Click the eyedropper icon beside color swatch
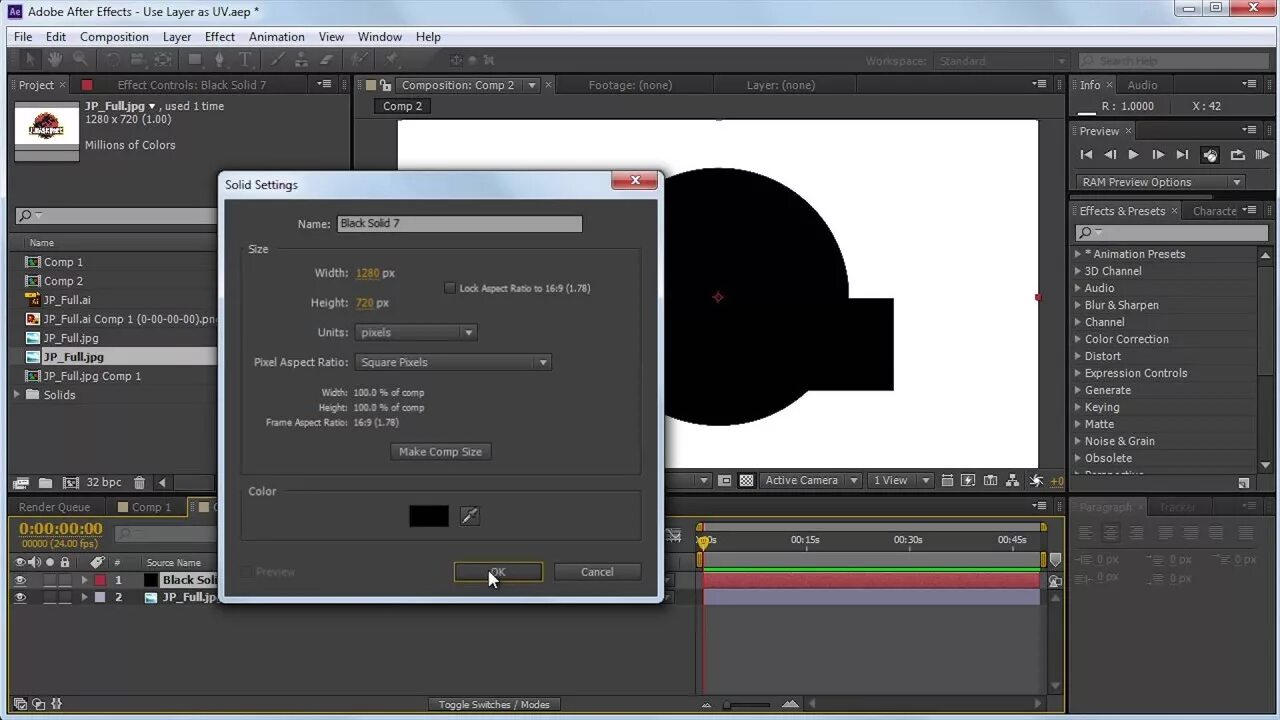1280x720 pixels. 470,516
